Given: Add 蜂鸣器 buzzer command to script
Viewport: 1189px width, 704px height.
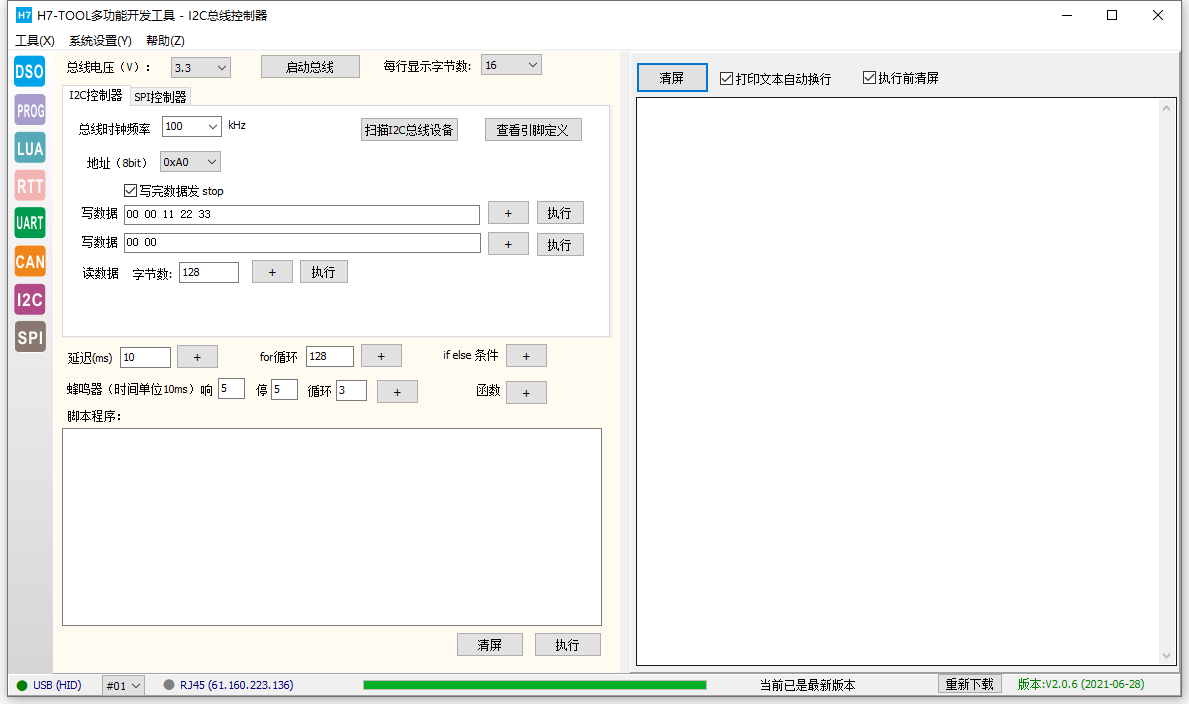Looking at the screenshot, I should [x=397, y=391].
